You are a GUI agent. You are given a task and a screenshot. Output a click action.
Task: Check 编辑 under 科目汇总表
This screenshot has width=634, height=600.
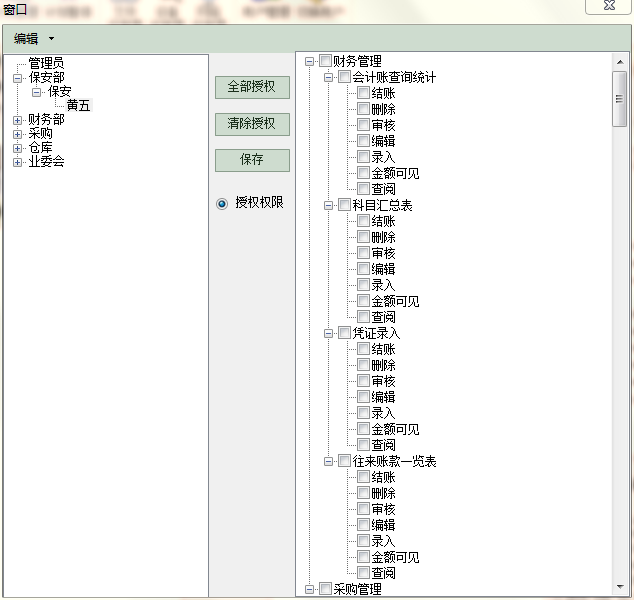(363, 268)
